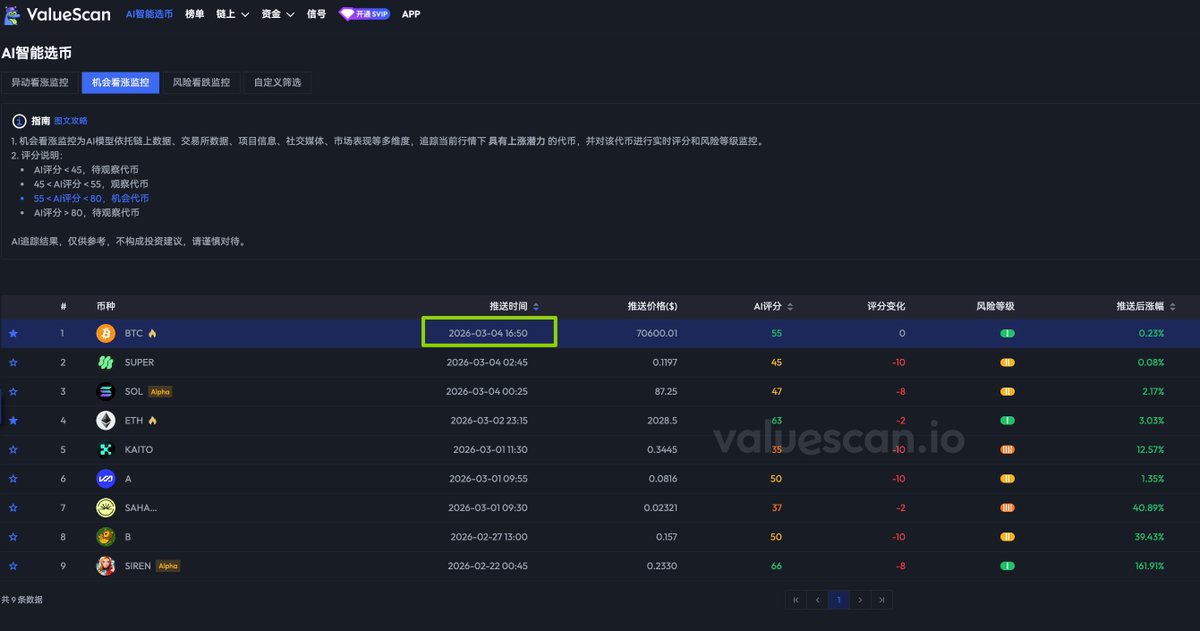This screenshot has width=1200, height=631.
Task: Click the SUPER coin logo
Action: tap(106, 362)
